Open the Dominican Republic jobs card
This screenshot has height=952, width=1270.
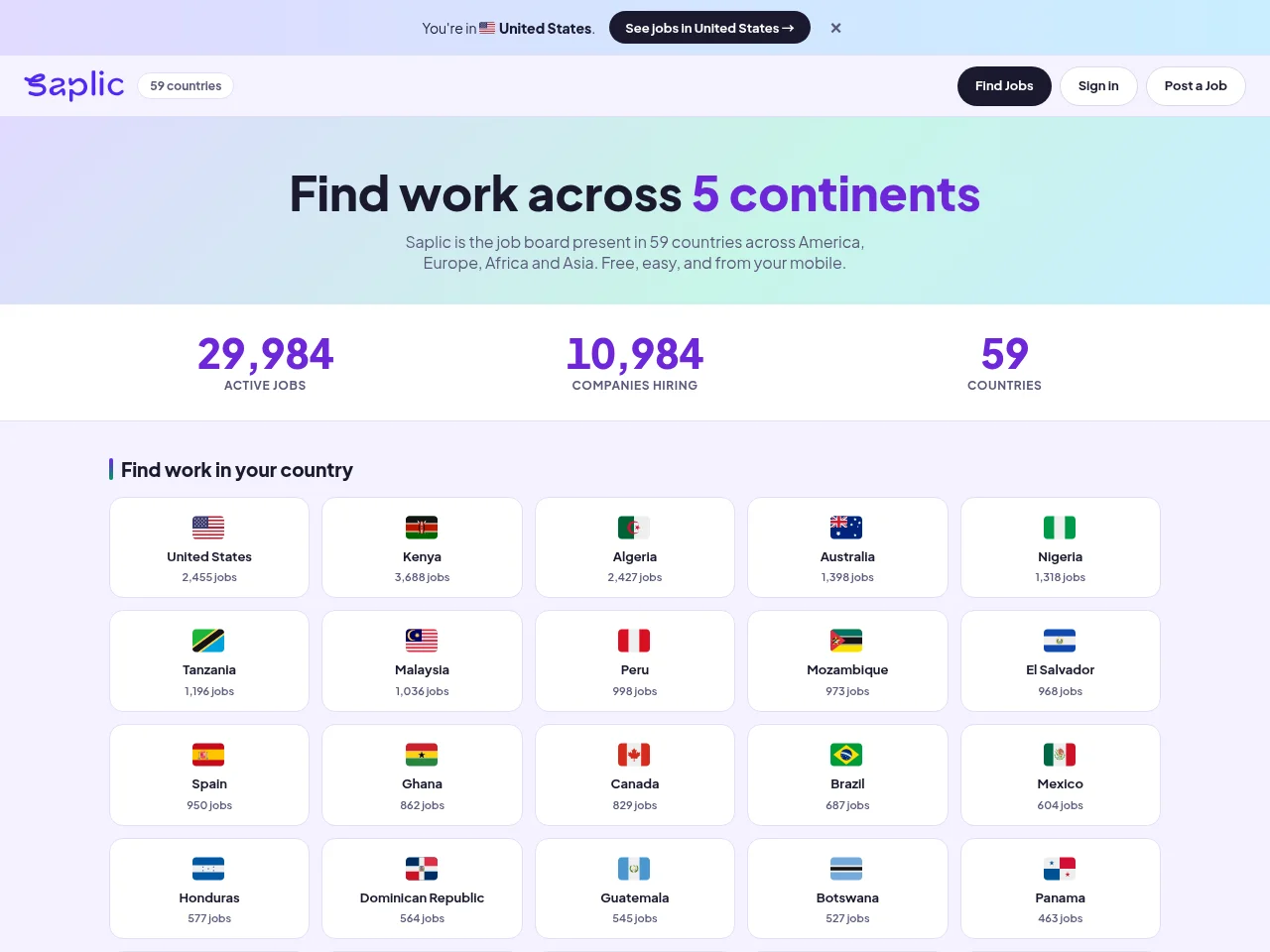coord(422,889)
